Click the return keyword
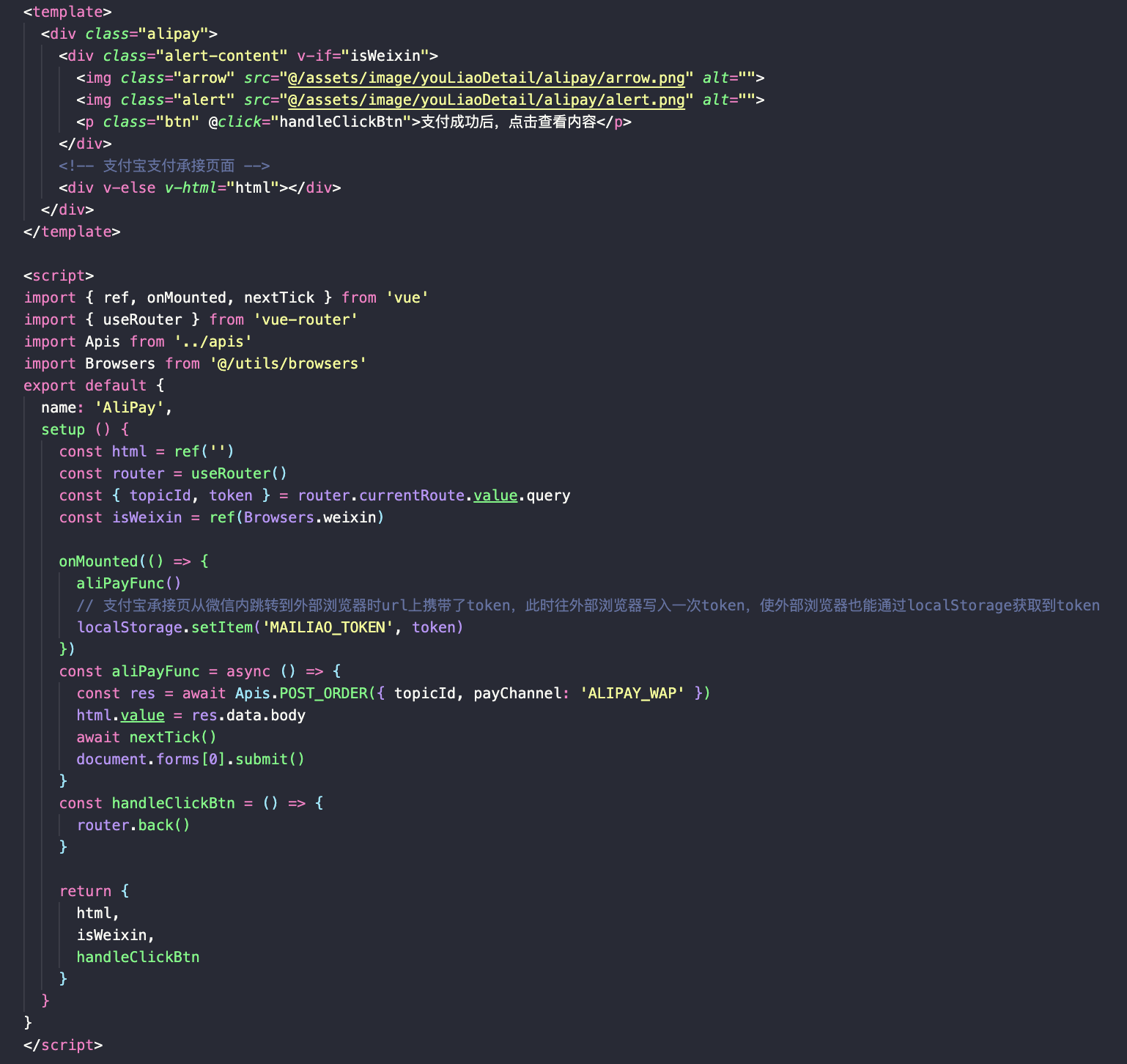The image size is (1127, 1064). click(x=85, y=891)
